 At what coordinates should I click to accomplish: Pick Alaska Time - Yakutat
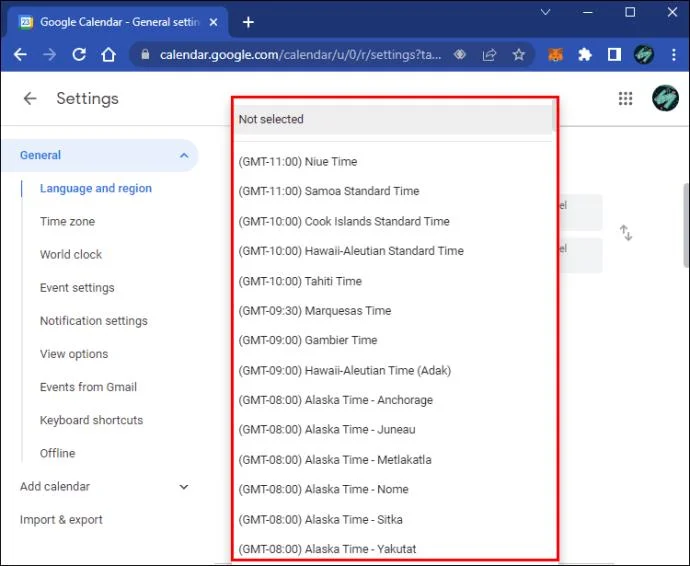click(393, 549)
